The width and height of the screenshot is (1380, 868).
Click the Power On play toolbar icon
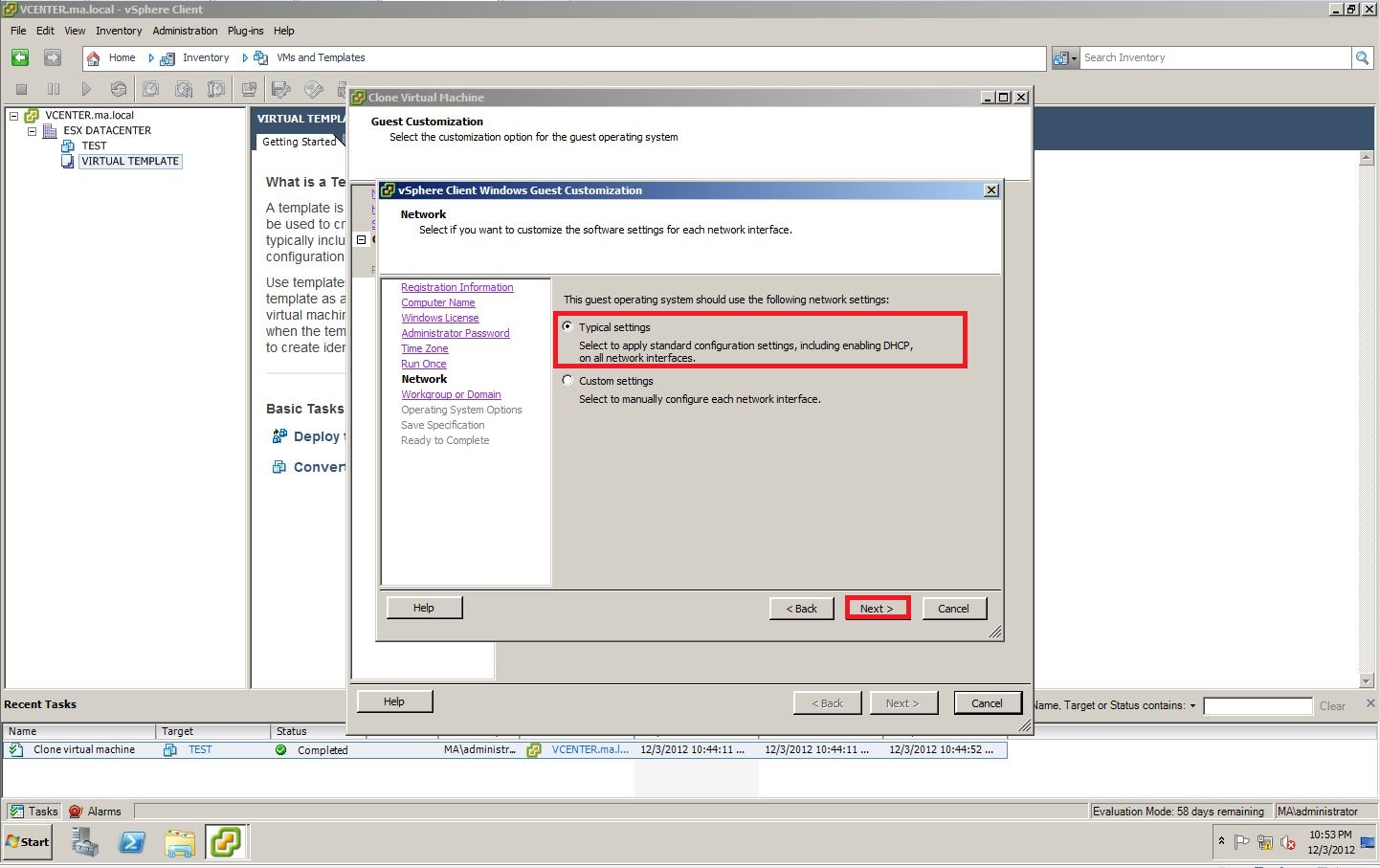86,89
